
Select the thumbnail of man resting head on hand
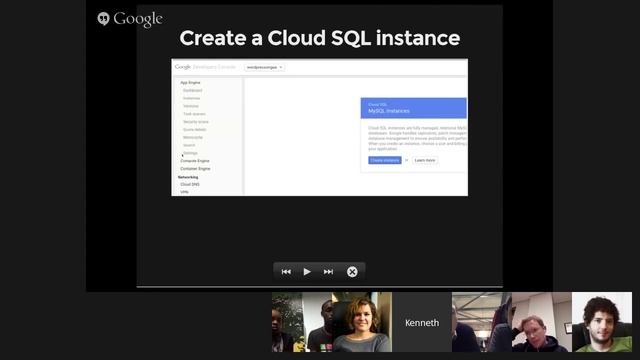[542, 322]
